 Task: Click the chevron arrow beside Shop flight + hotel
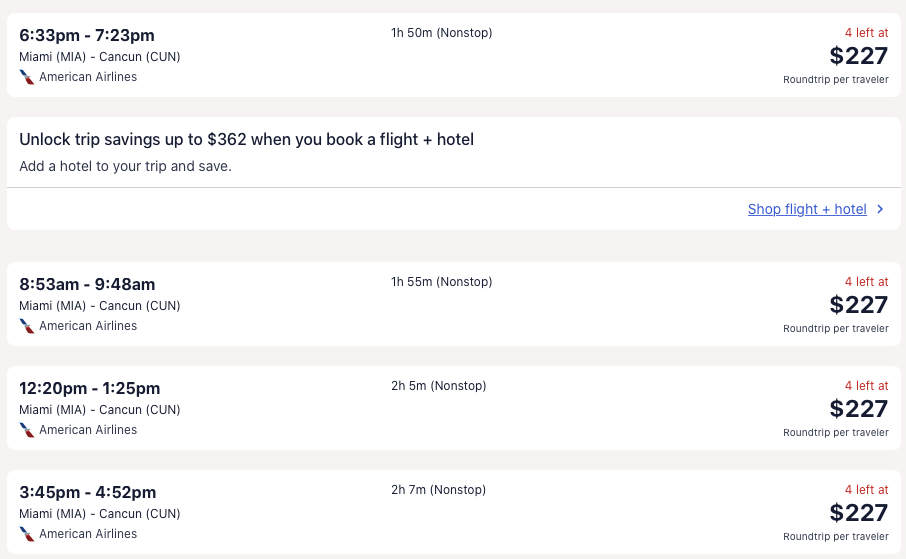click(x=880, y=209)
